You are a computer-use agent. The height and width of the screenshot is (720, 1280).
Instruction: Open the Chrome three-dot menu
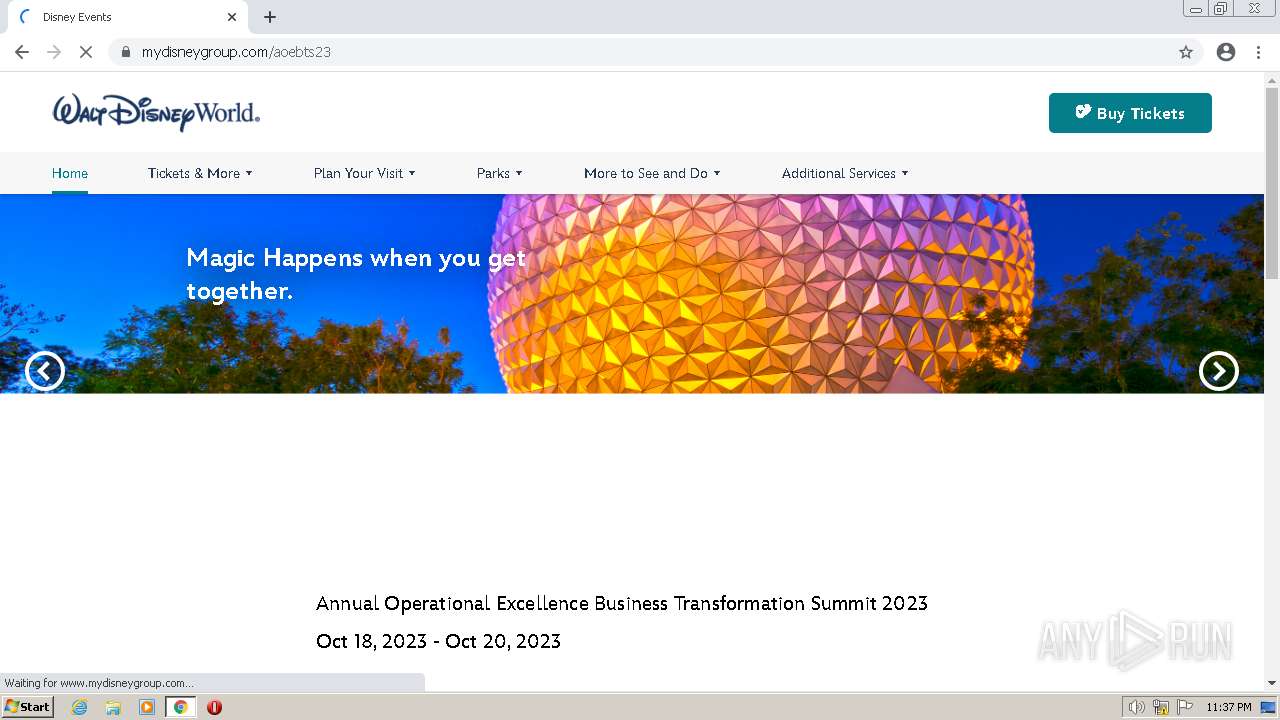(1258, 52)
